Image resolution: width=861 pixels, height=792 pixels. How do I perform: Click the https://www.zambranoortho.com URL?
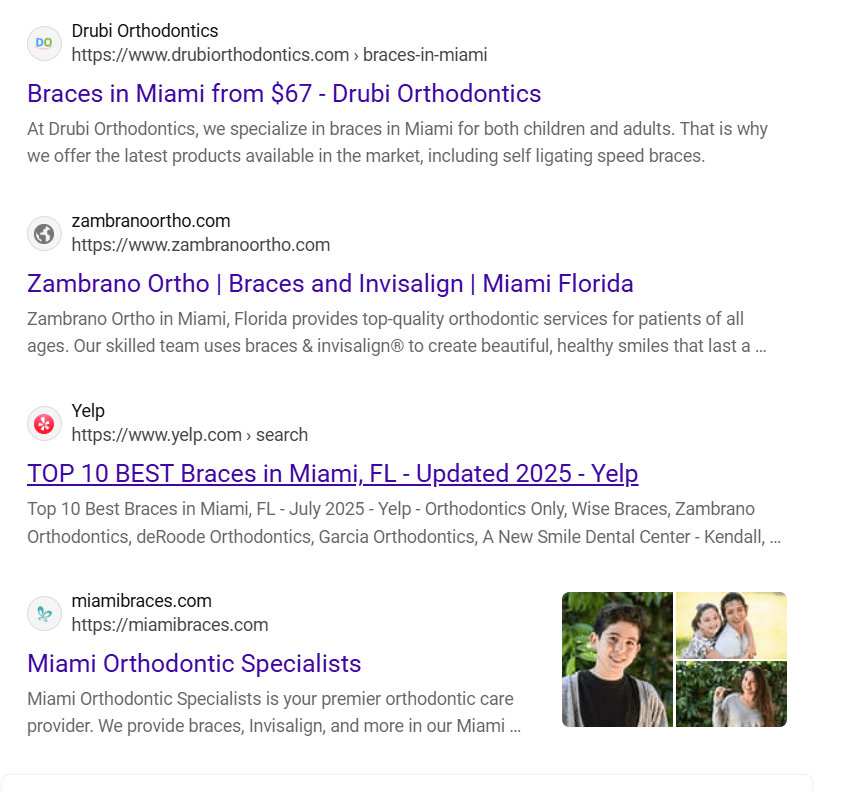(x=200, y=245)
